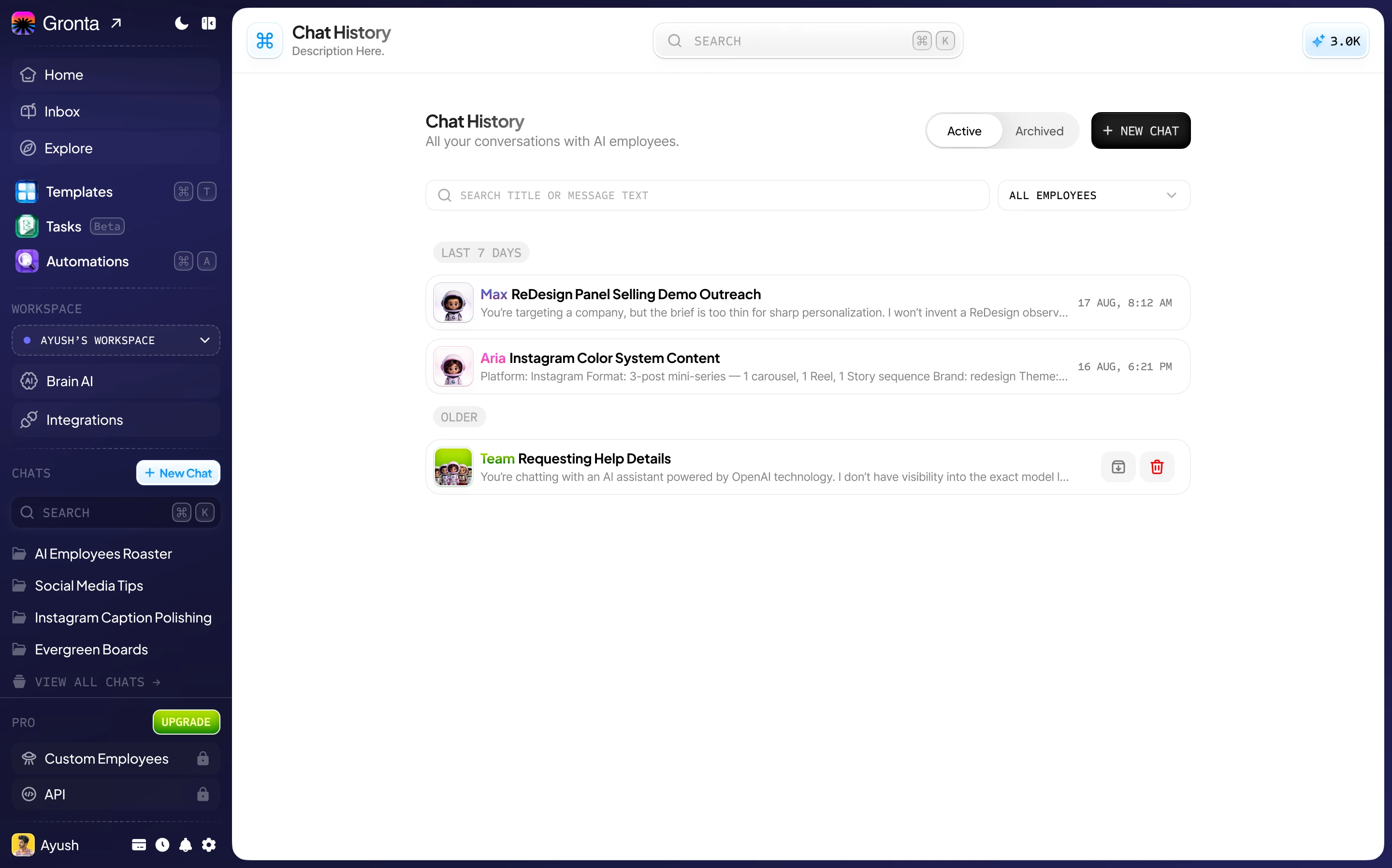Focus sidebar chats search field
The height and width of the screenshot is (868, 1392).
pyautogui.click(x=116, y=513)
